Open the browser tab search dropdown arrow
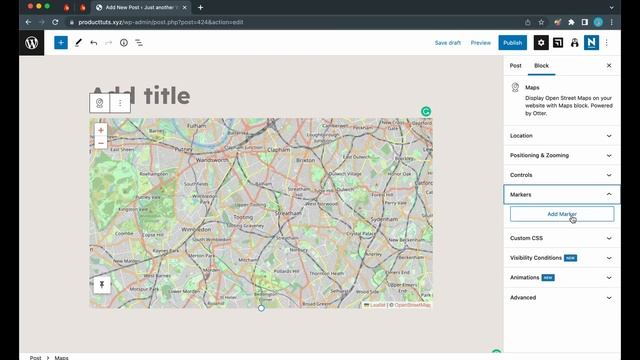The image size is (640, 360). 611,7
